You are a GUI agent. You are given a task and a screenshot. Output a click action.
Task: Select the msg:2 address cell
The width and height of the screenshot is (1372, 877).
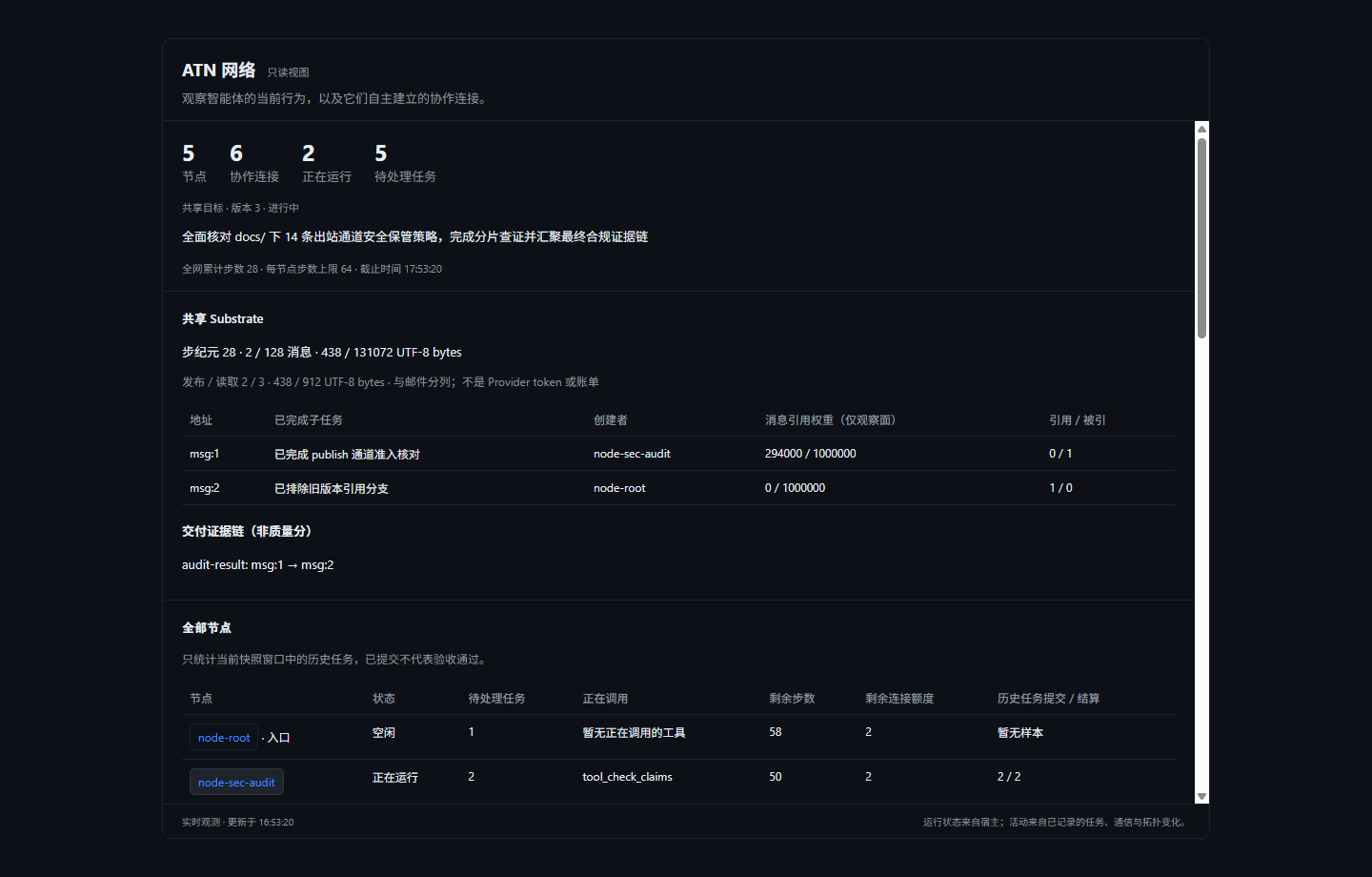point(204,488)
